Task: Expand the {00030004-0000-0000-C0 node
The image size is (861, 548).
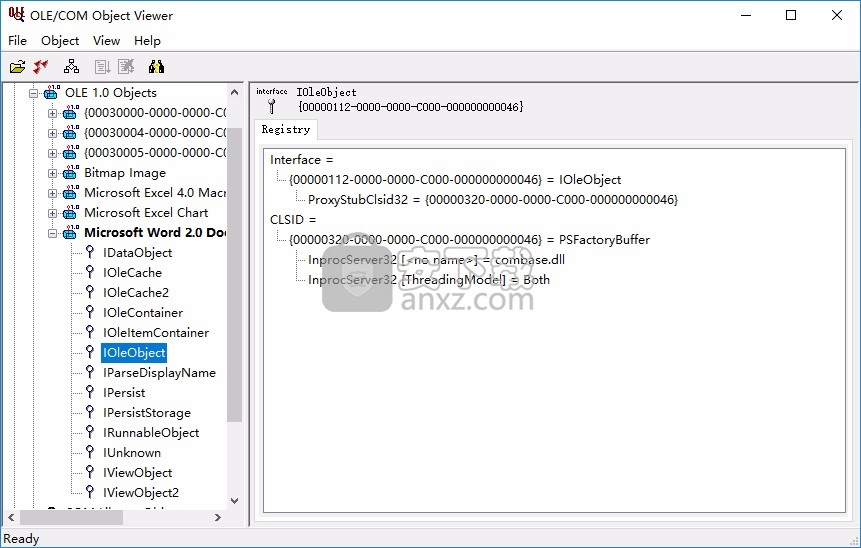Action: point(52,133)
